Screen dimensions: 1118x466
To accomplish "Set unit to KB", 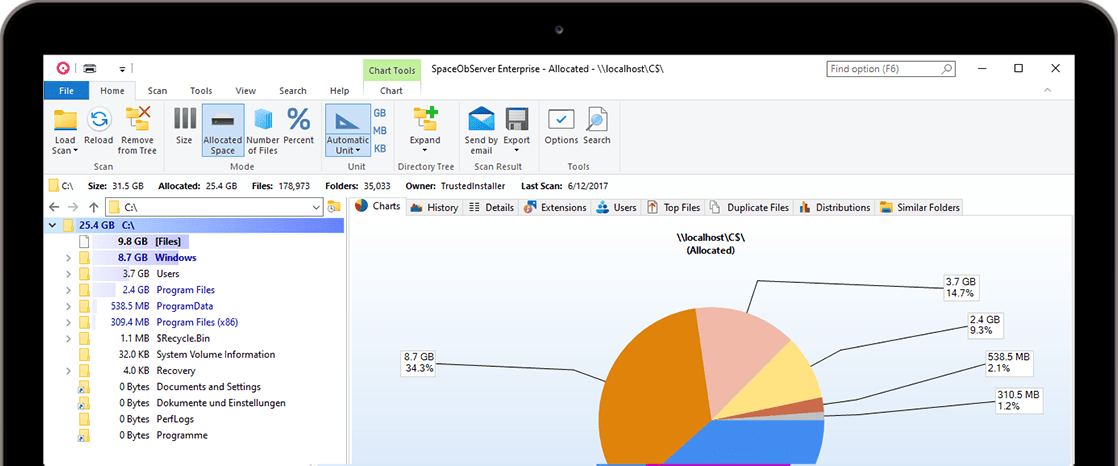I will (380, 149).
